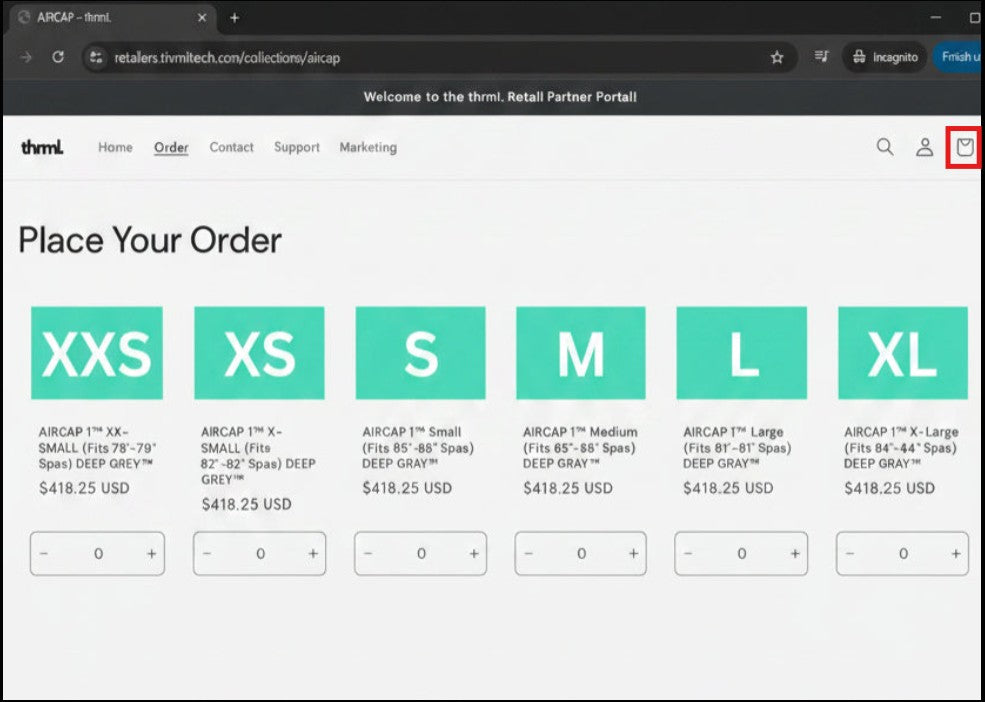Image resolution: width=985 pixels, height=702 pixels.
Task: Increase quantity for X-Small AIRCAP
Action: (313, 554)
